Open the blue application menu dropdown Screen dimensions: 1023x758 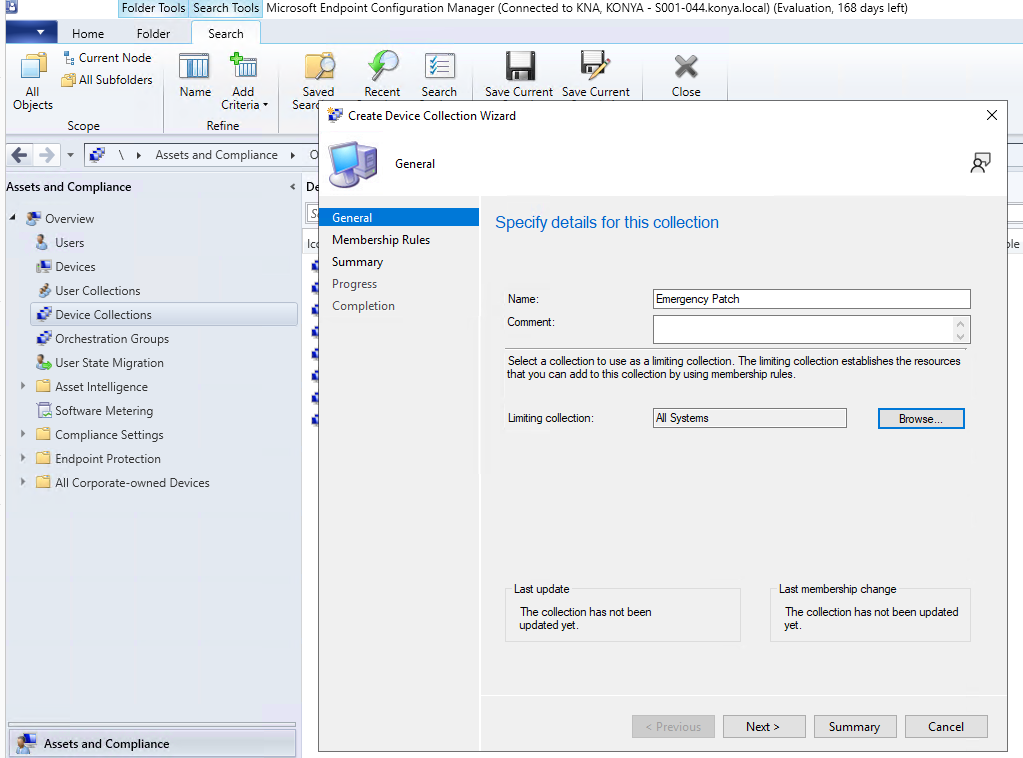[x=31, y=32]
